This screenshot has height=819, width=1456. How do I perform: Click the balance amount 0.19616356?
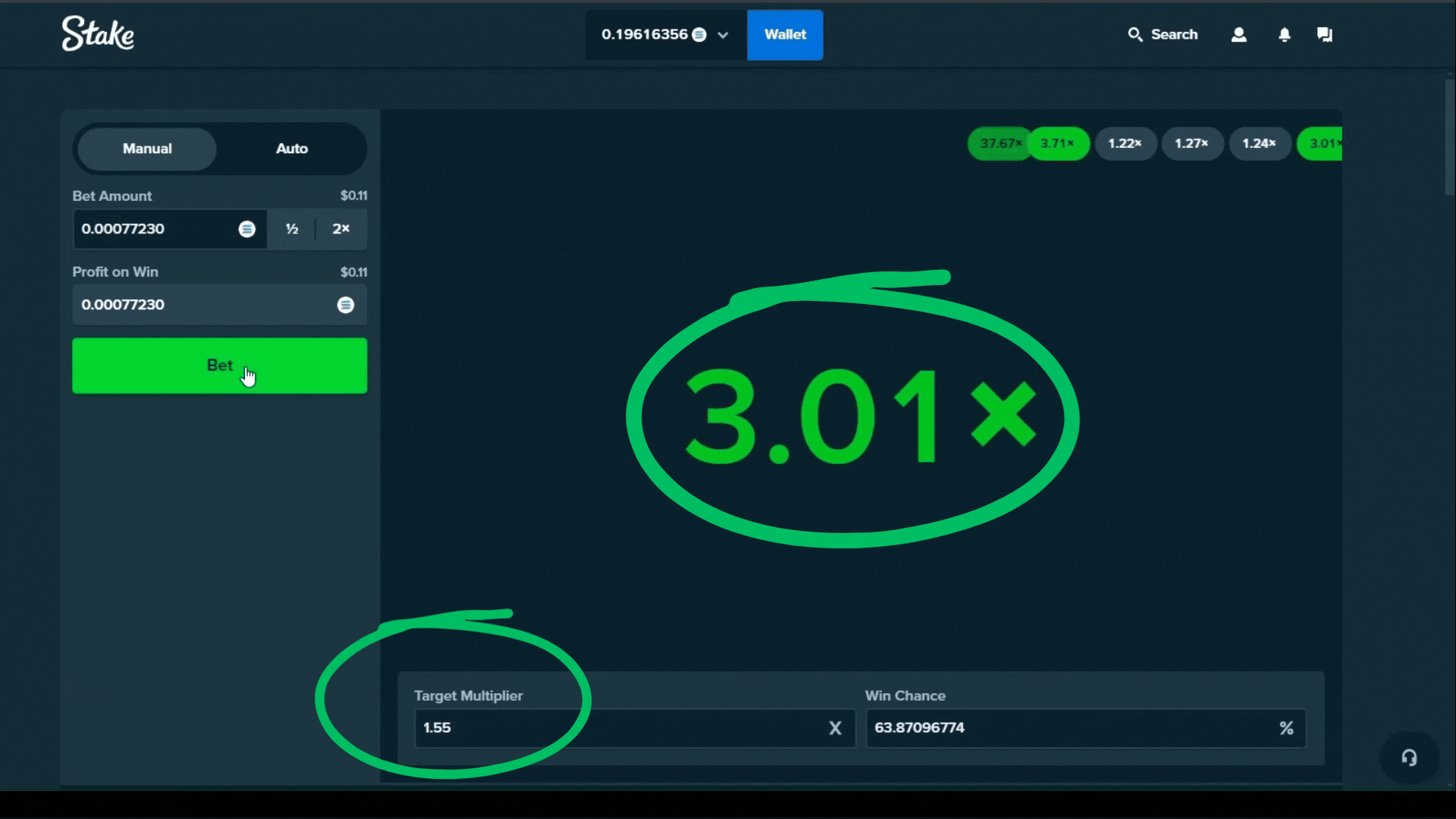coord(645,34)
